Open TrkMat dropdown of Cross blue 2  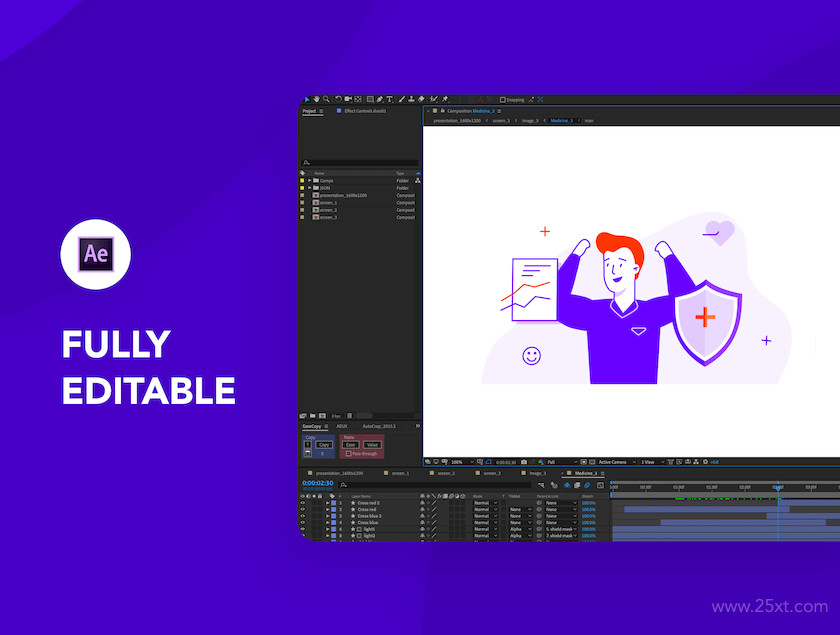520,516
